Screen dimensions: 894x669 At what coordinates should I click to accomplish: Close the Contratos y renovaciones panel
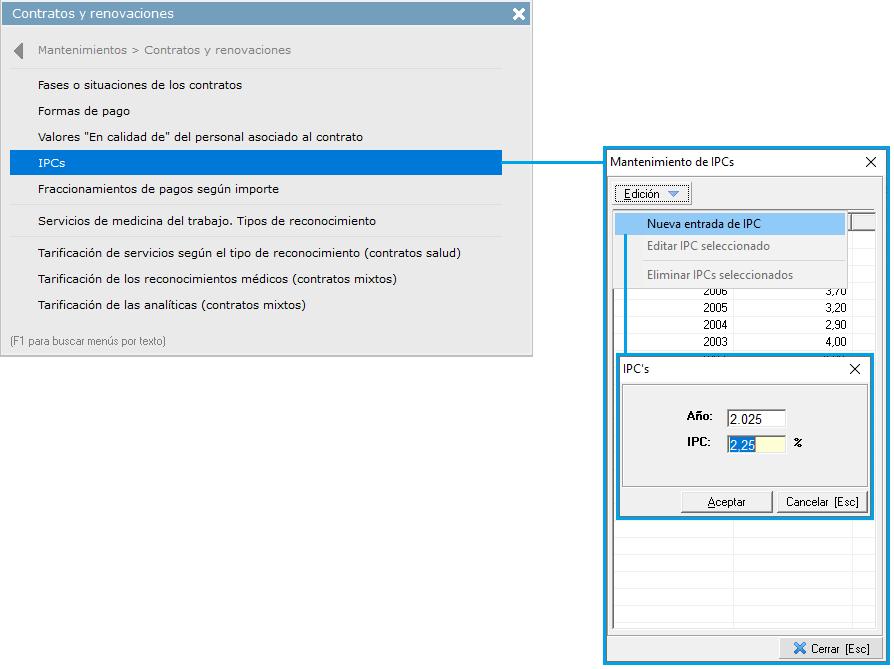518,14
